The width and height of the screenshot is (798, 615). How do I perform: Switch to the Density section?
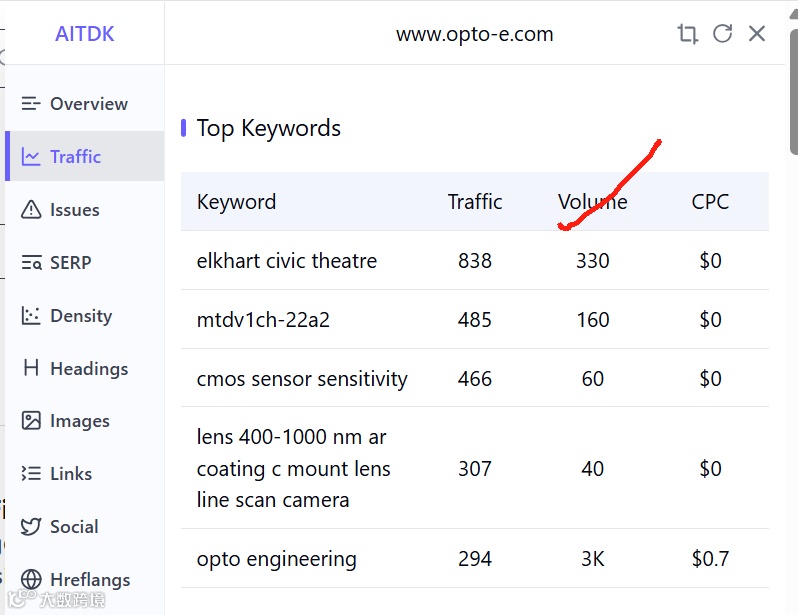click(84, 316)
